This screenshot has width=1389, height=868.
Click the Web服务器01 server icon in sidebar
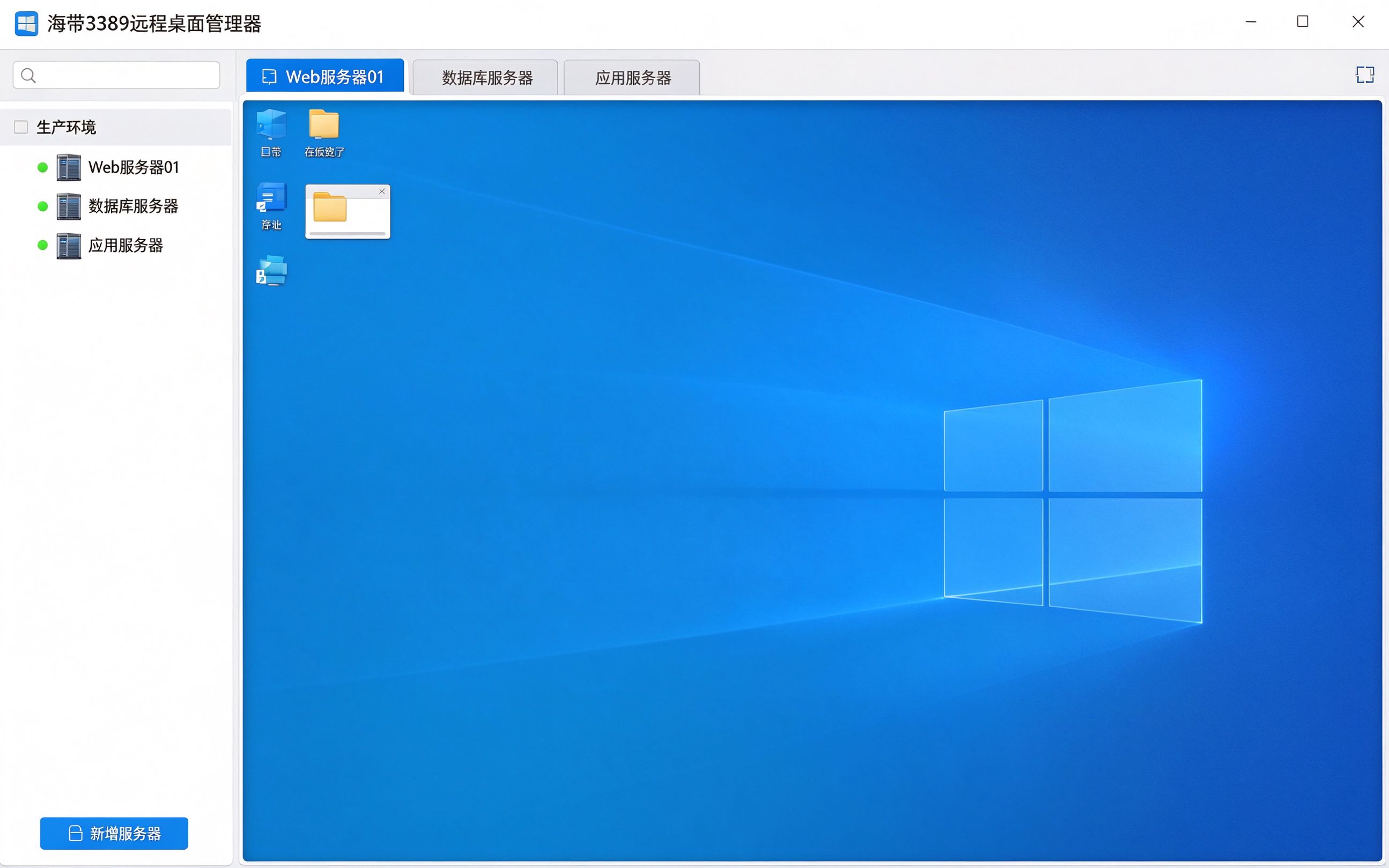tap(69, 168)
